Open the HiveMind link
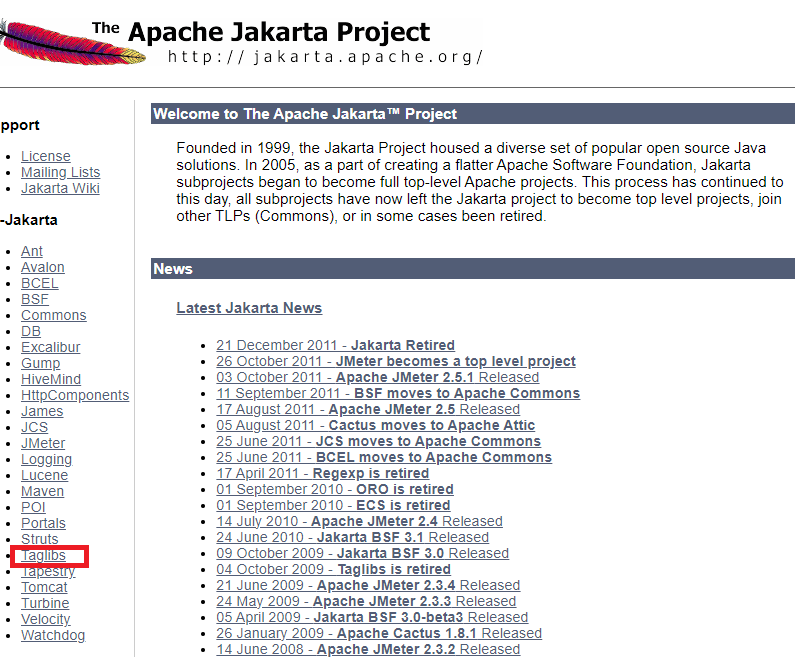The height and width of the screenshot is (657, 810). [51, 379]
